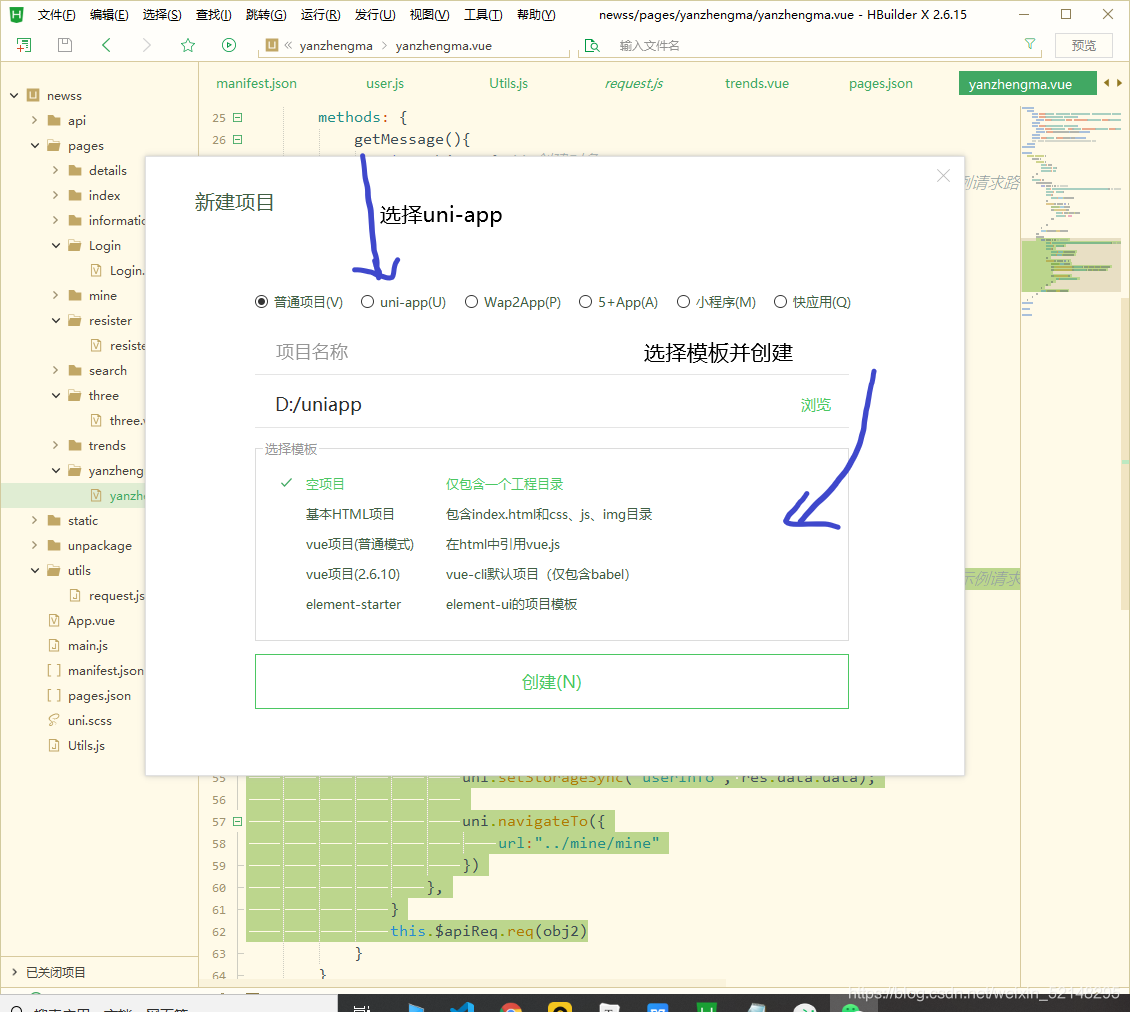This screenshot has width=1130, height=1012.
Task: Click the yanzhengma breadcrumb segment
Action: point(336,45)
